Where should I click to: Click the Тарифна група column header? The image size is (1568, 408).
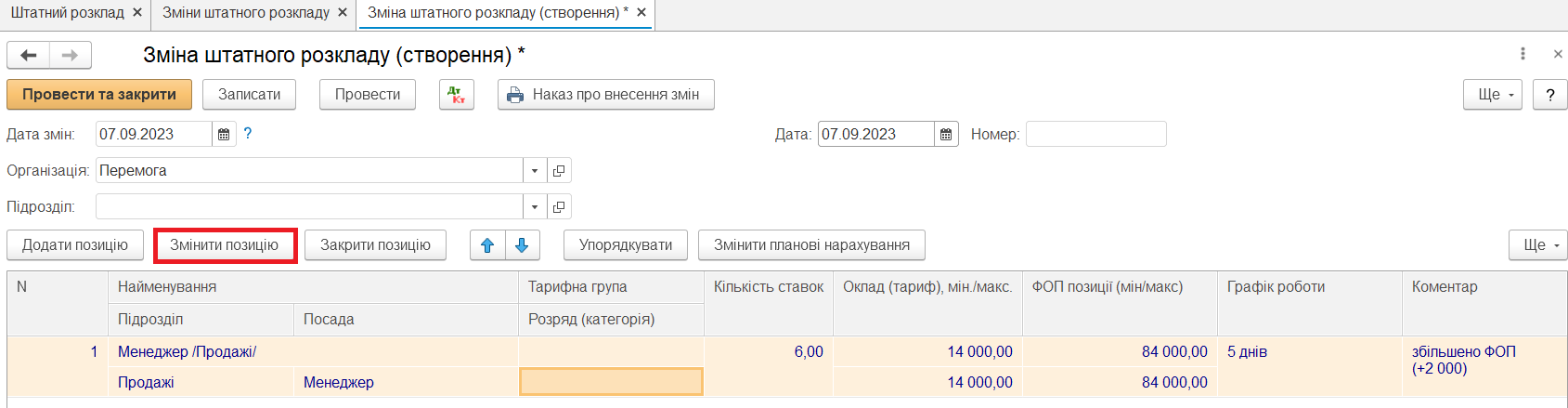pyautogui.click(x=611, y=287)
